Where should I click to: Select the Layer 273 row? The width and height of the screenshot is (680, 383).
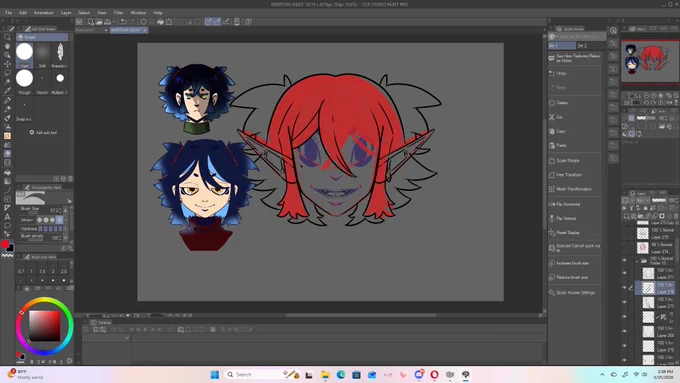point(655,302)
